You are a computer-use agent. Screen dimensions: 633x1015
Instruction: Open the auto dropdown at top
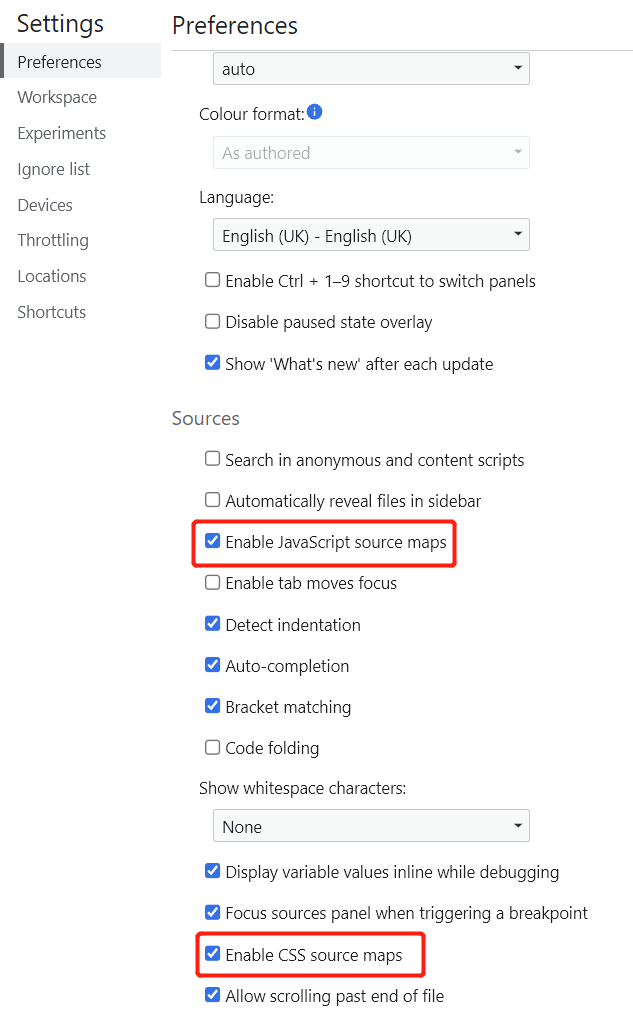(x=371, y=69)
